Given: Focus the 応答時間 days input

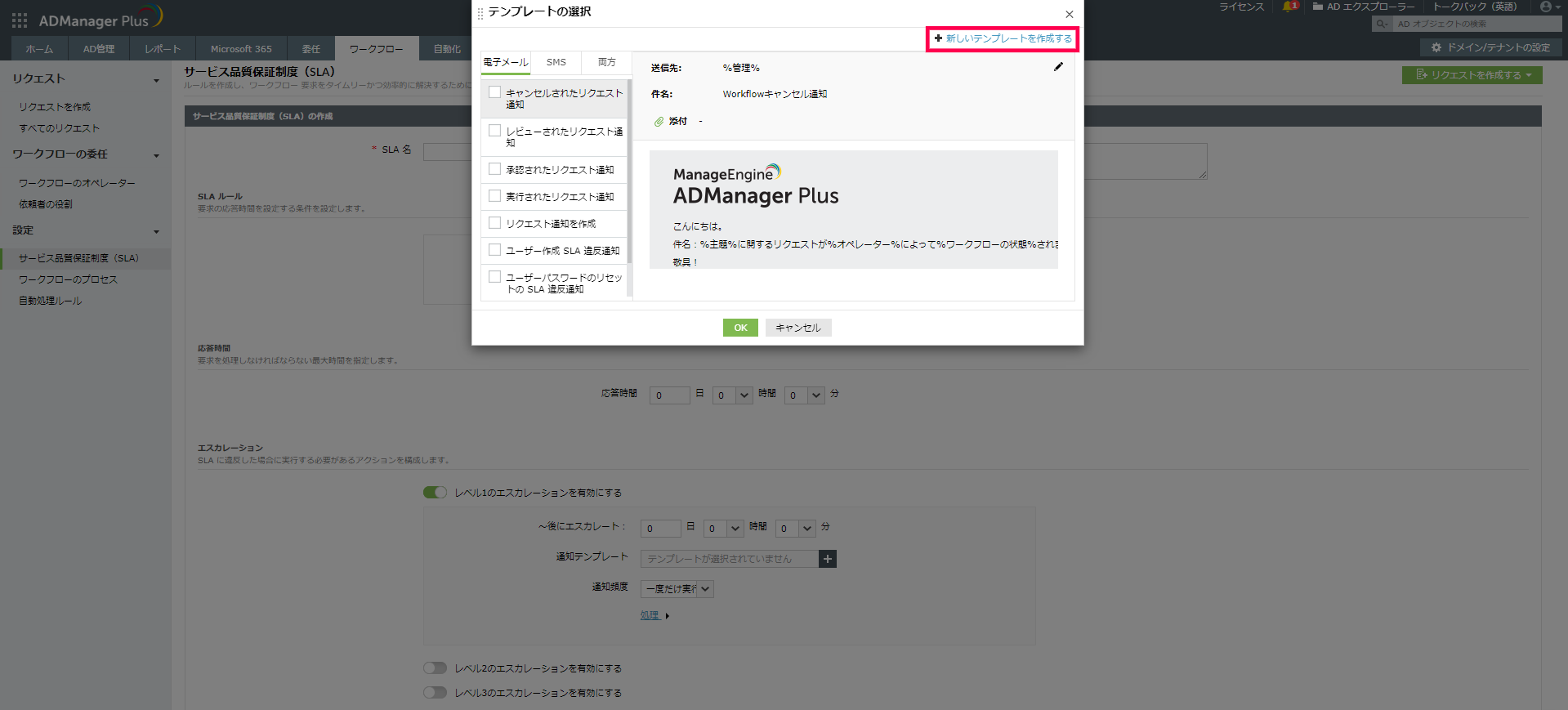Looking at the screenshot, I should tap(670, 395).
